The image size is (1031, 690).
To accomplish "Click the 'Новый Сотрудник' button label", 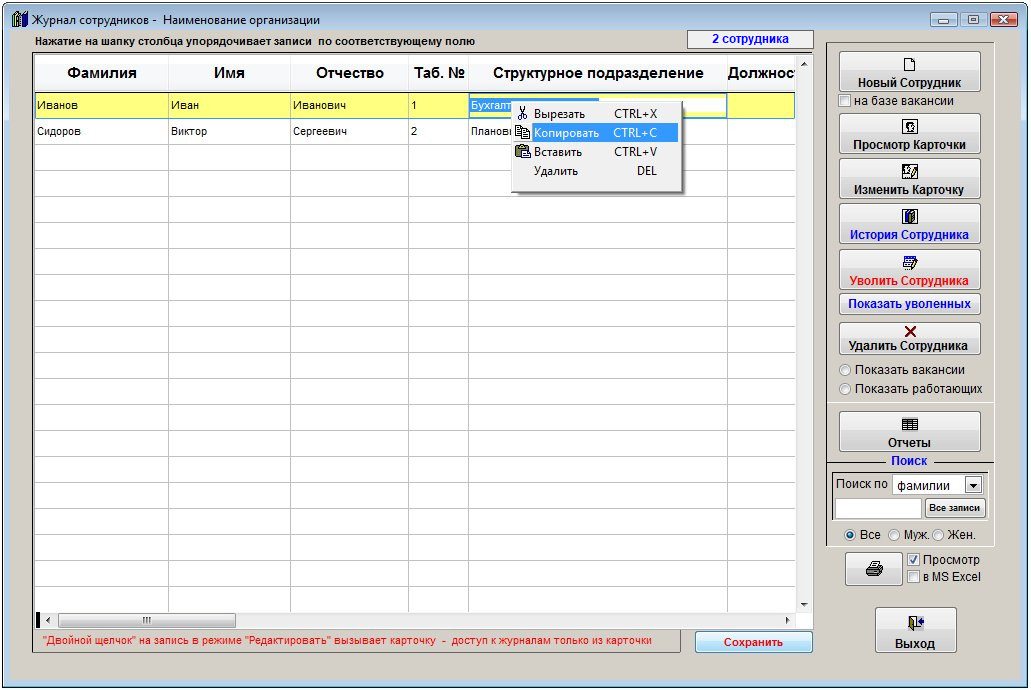I will point(909,83).
